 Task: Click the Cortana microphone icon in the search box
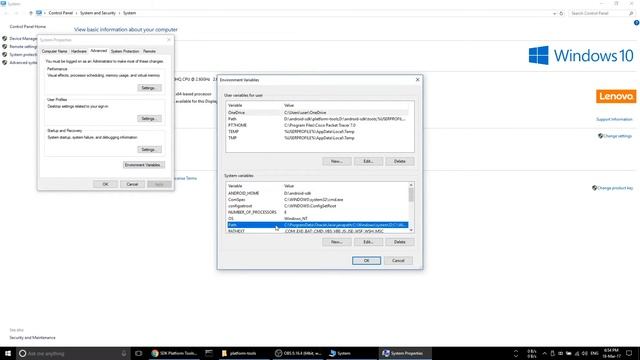[124, 353]
